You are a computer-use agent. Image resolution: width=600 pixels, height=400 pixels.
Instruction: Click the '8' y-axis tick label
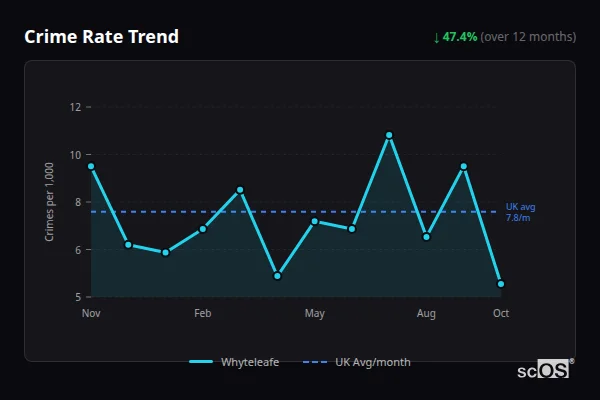[x=78, y=202]
